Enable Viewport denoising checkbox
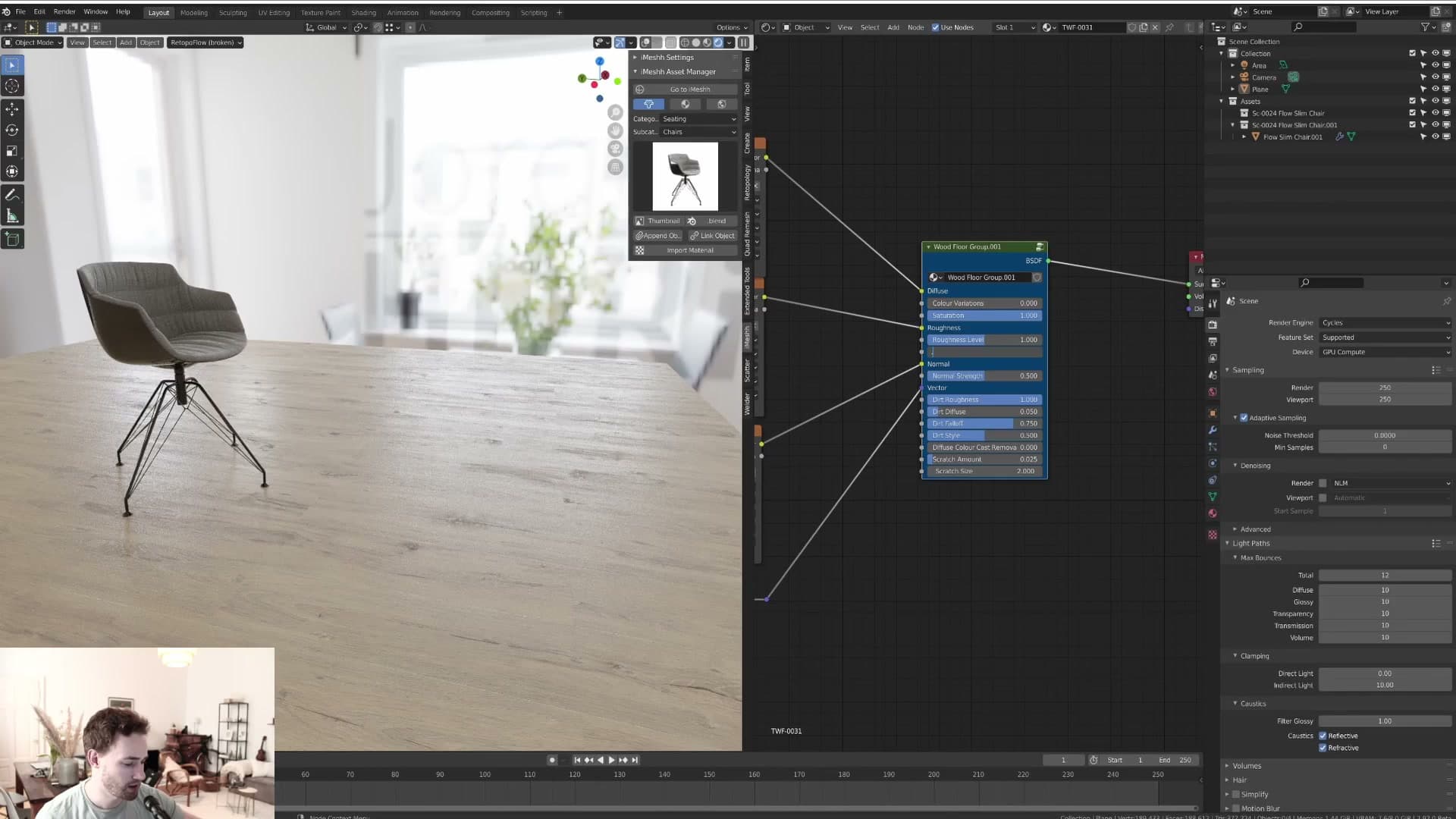The height and width of the screenshot is (819, 1456). (1323, 498)
